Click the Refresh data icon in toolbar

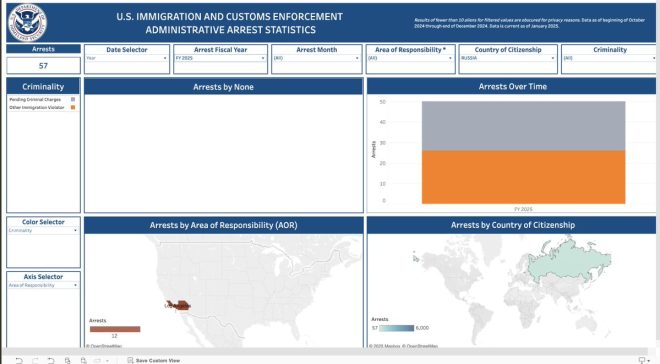(x=67, y=360)
